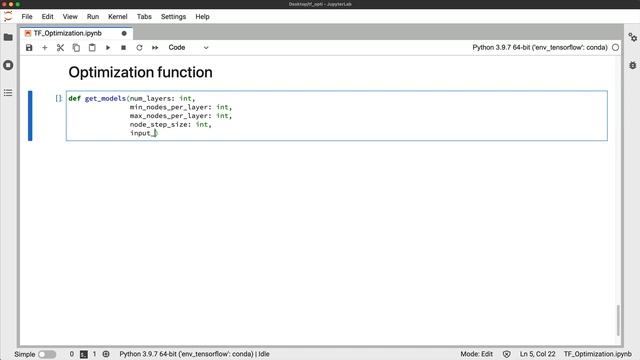Click the notebook trust shield icon
Image resolution: width=640 pixels, height=360 pixels.
(x=507, y=354)
